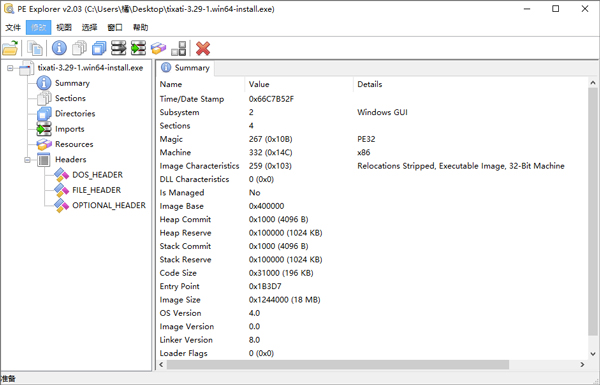600x385 pixels.
Task: Click the Imports green arrow toolbar icon
Action: 139,48
